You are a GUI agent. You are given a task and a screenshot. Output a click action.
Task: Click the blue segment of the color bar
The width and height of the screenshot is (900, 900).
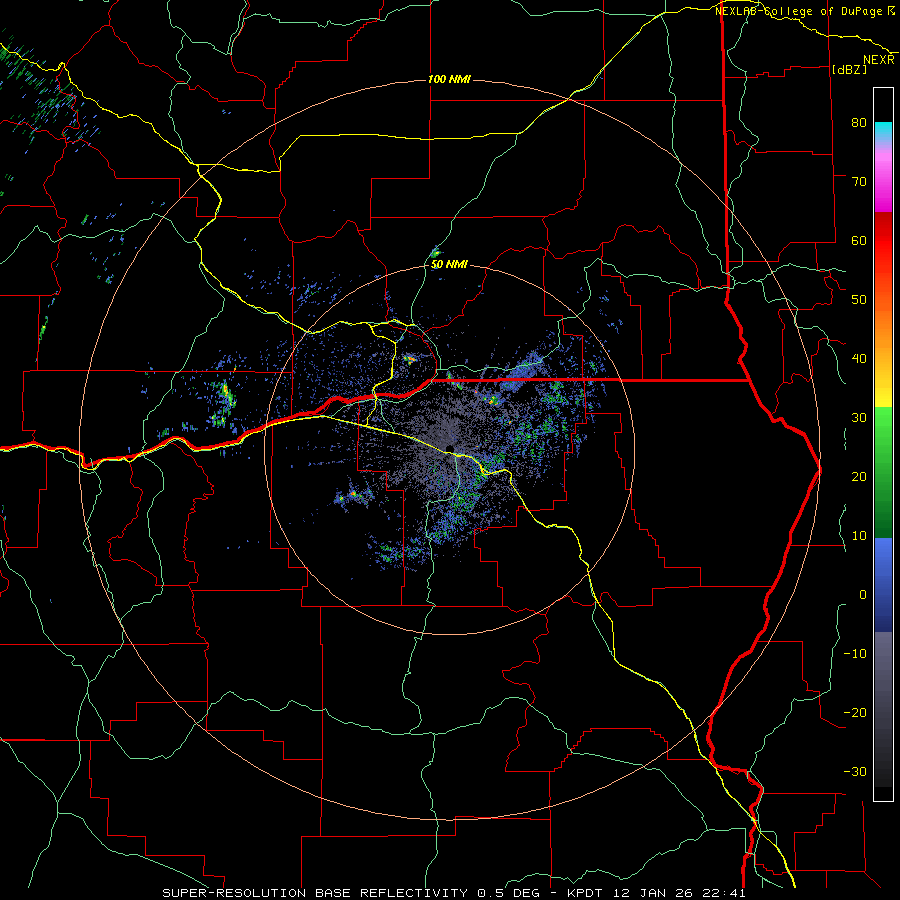pos(883,584)
